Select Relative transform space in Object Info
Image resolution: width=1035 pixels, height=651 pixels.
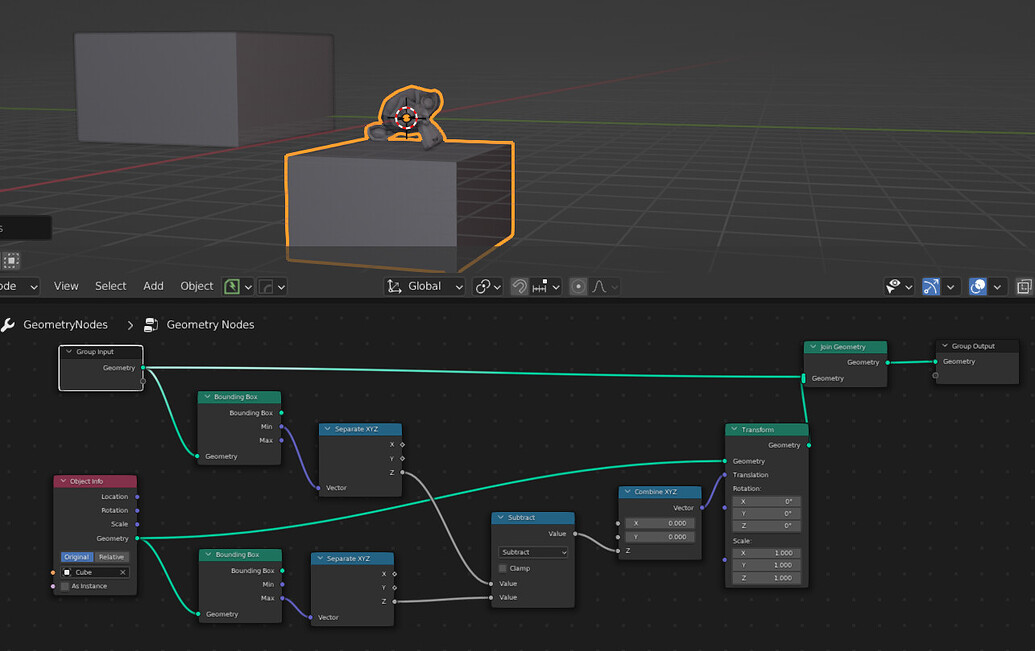111,557
